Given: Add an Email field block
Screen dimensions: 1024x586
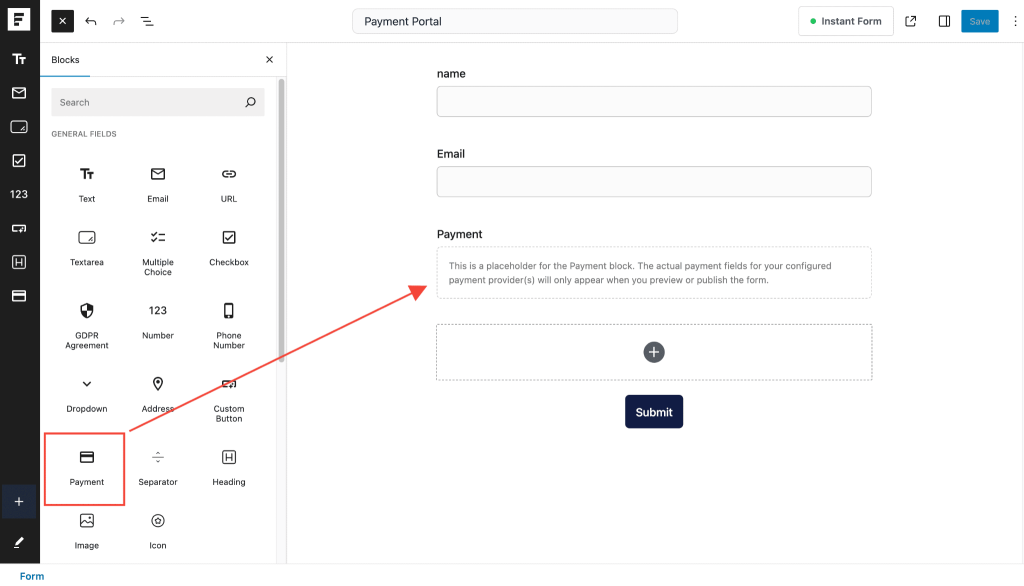Looking at the screenshot, I should click(157, 181).
